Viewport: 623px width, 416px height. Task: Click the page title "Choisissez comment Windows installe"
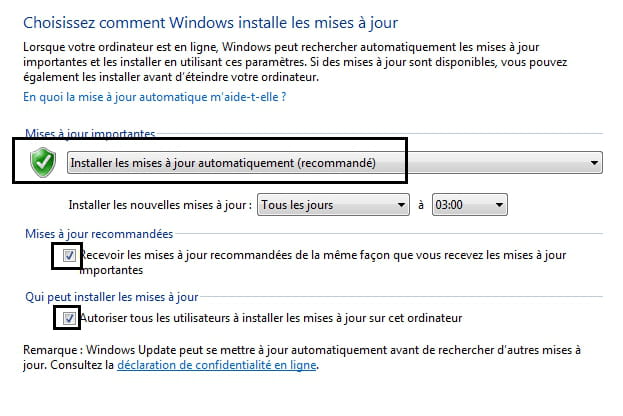(211, 23)
